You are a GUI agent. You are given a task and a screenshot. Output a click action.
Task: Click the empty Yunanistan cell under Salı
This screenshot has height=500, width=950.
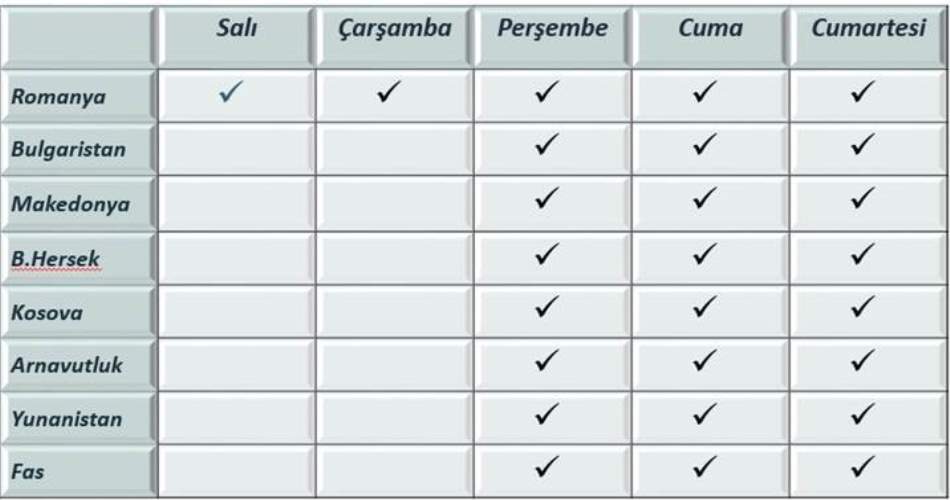[237, 417]
